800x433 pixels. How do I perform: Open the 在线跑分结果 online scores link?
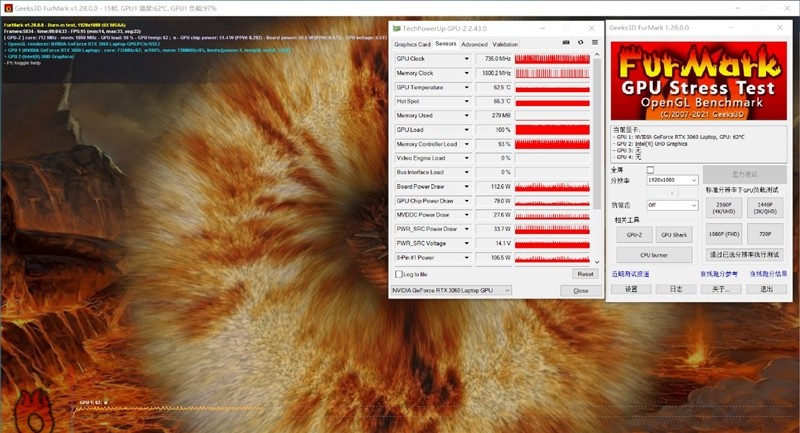pyautogui.click(x=768, y=274)
